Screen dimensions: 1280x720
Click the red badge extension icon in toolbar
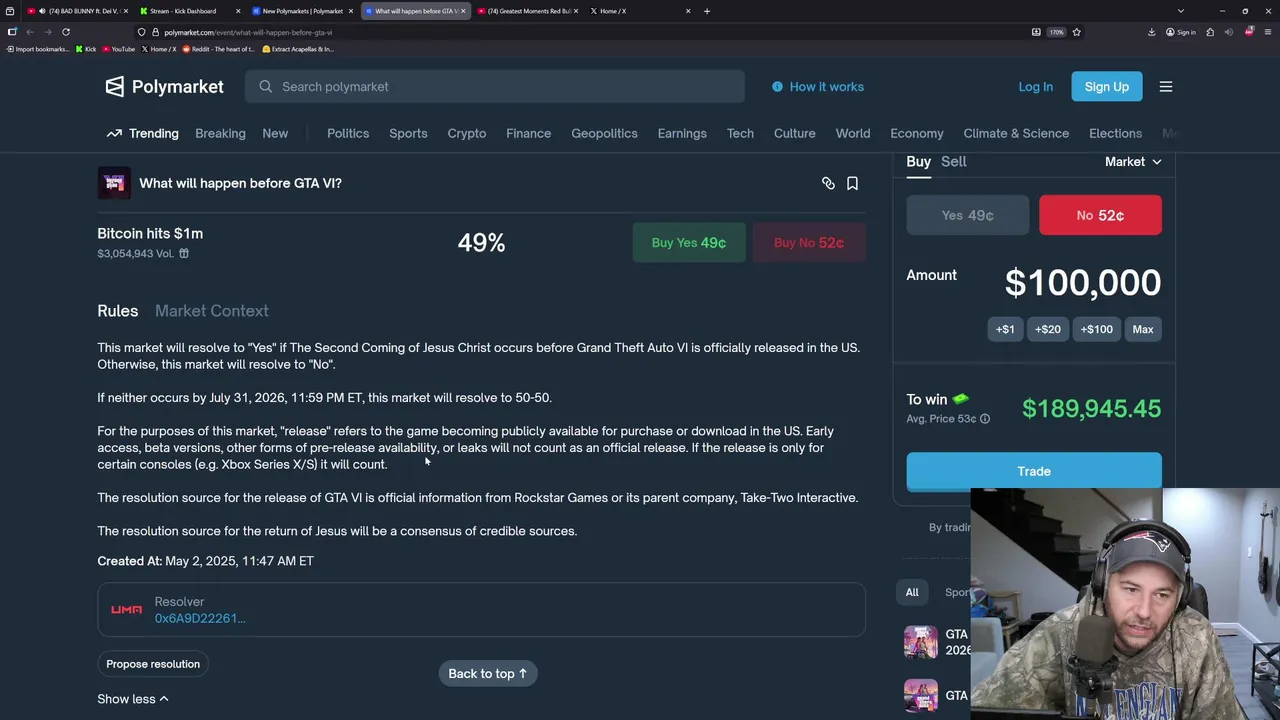tap(1249, 32)
